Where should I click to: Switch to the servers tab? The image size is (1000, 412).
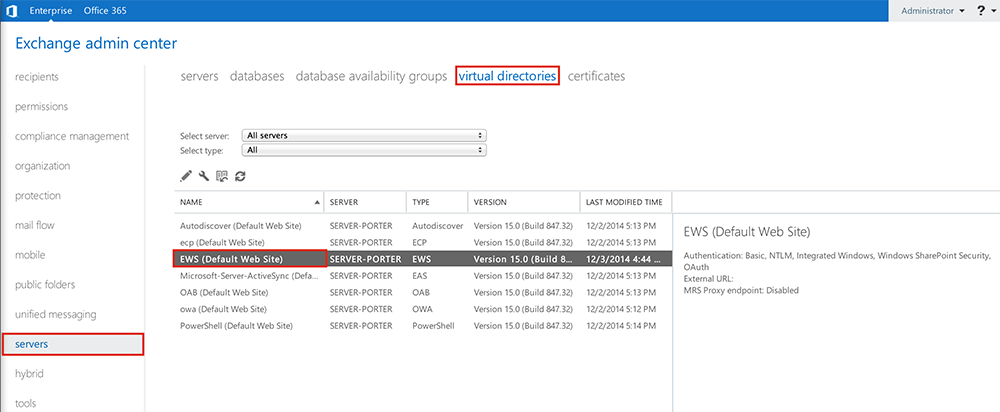[x=200, y=76]
